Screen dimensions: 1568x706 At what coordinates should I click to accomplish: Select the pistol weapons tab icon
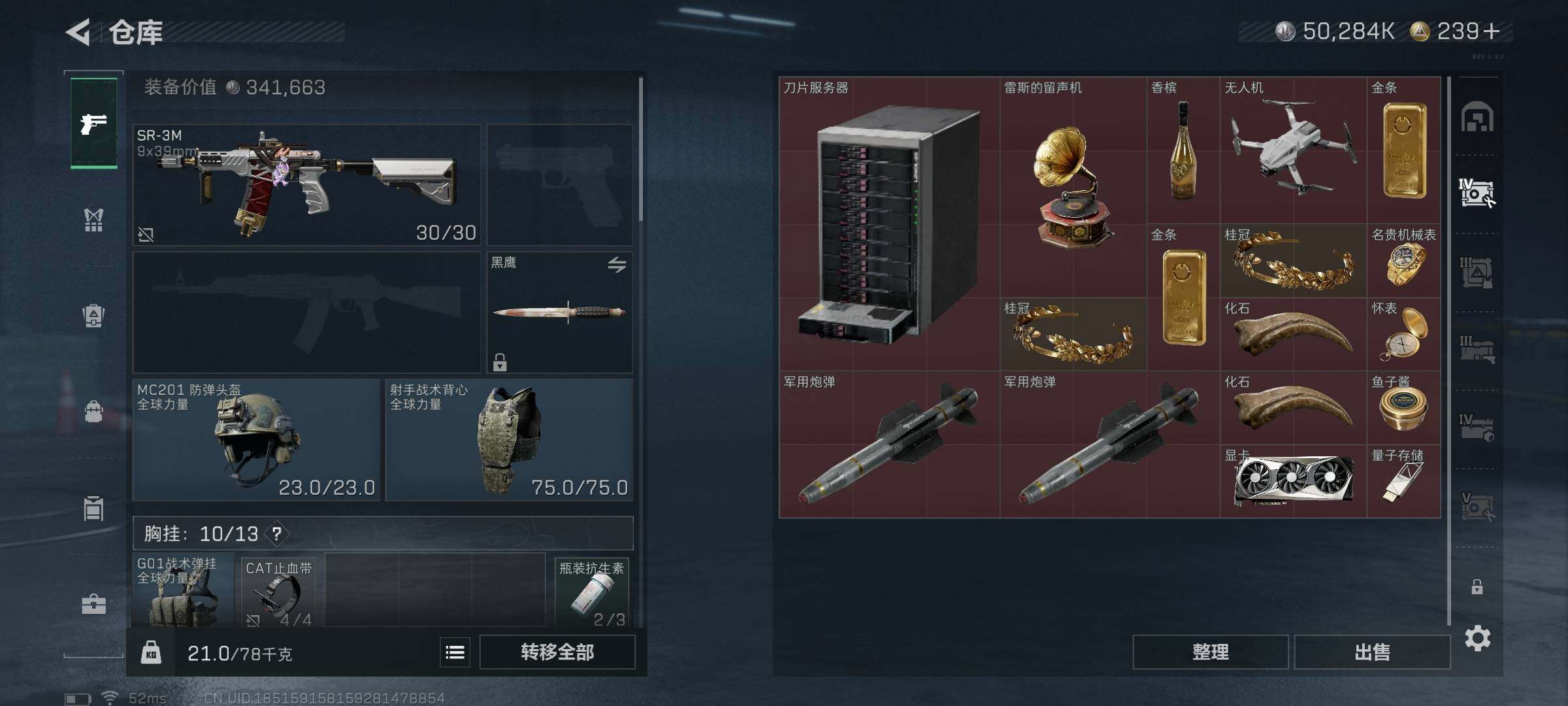93,123
